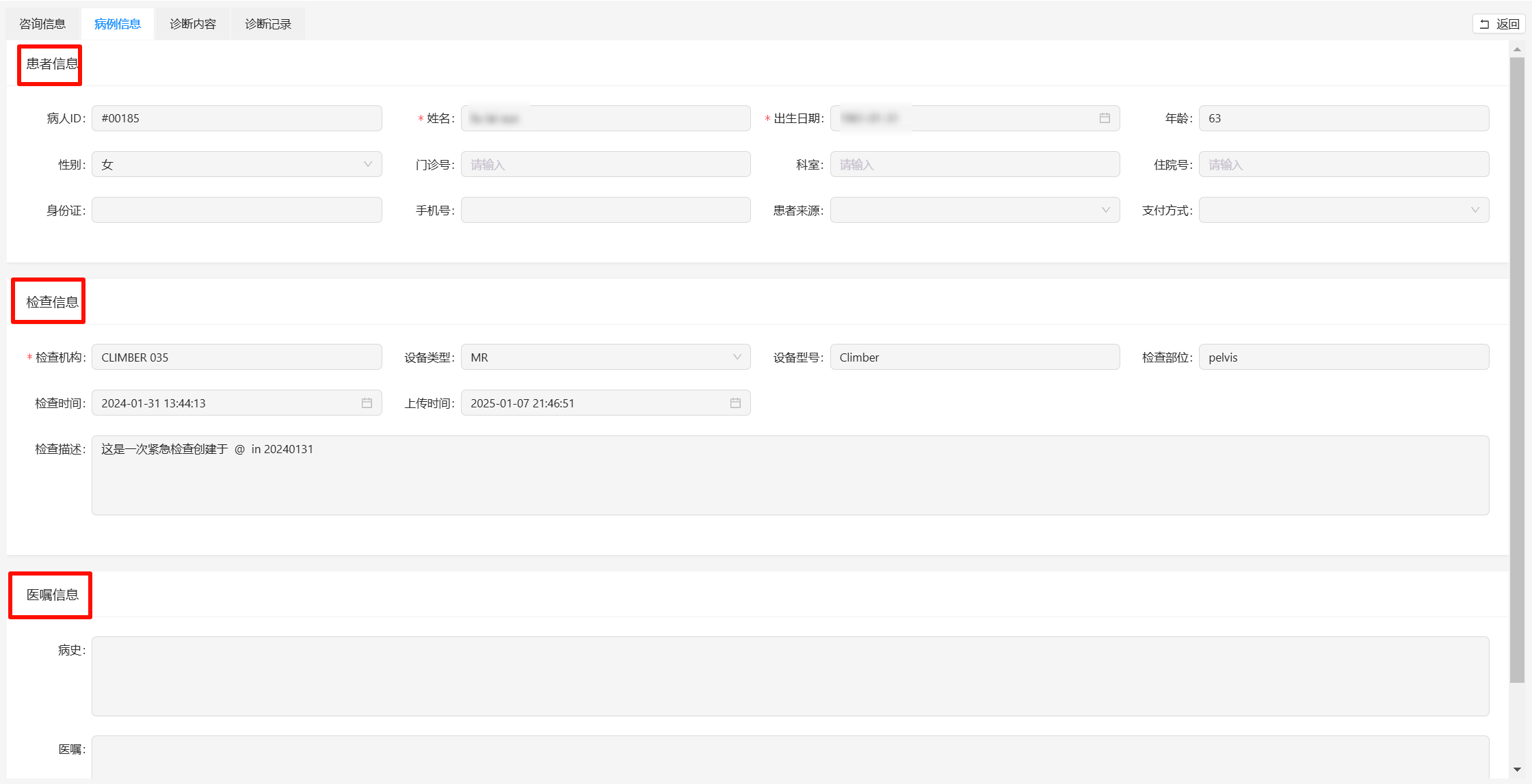
Task: Open the 诊断内容 tab
Action: tap(193, 24)
